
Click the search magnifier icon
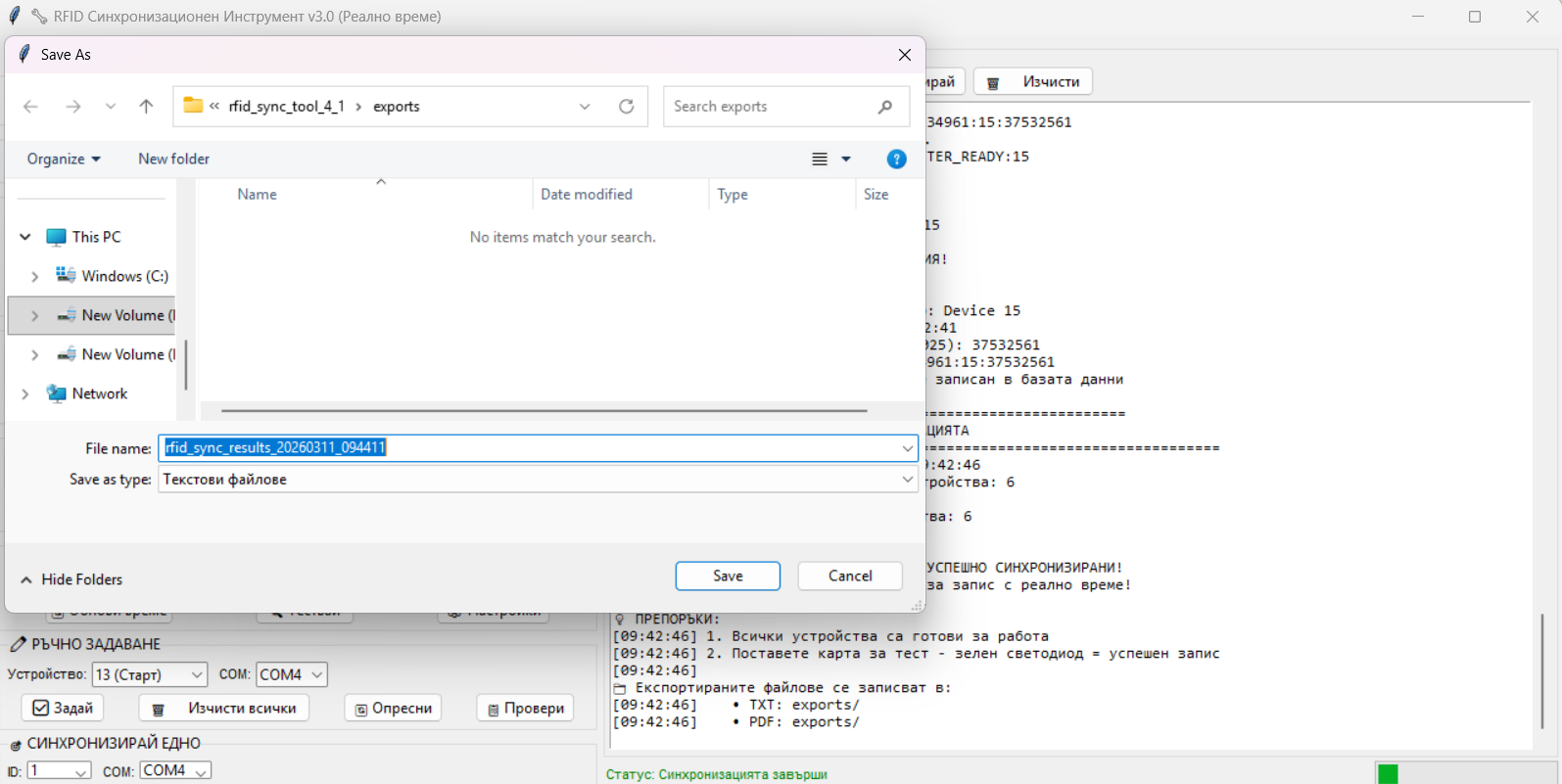pyautogui.click(x=885, y=107)
